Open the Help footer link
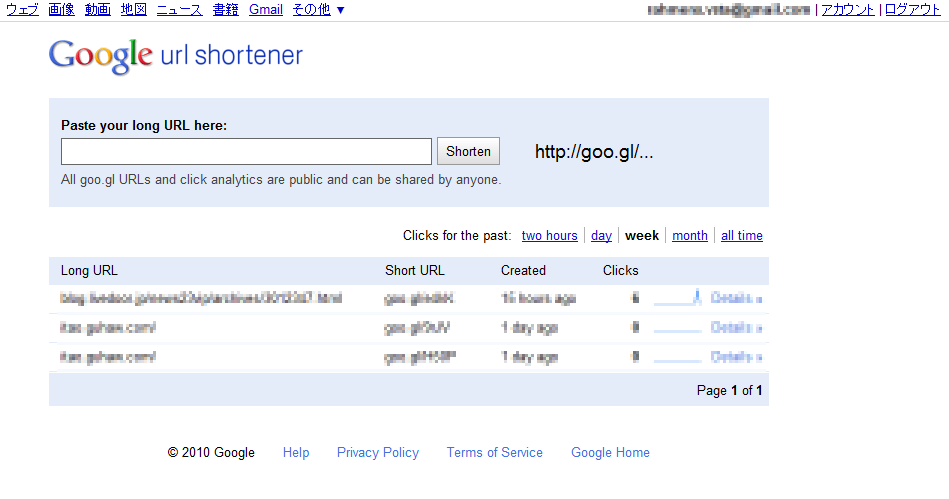The image size is (949, 499). pyautogui.click(x=296, y=452)
